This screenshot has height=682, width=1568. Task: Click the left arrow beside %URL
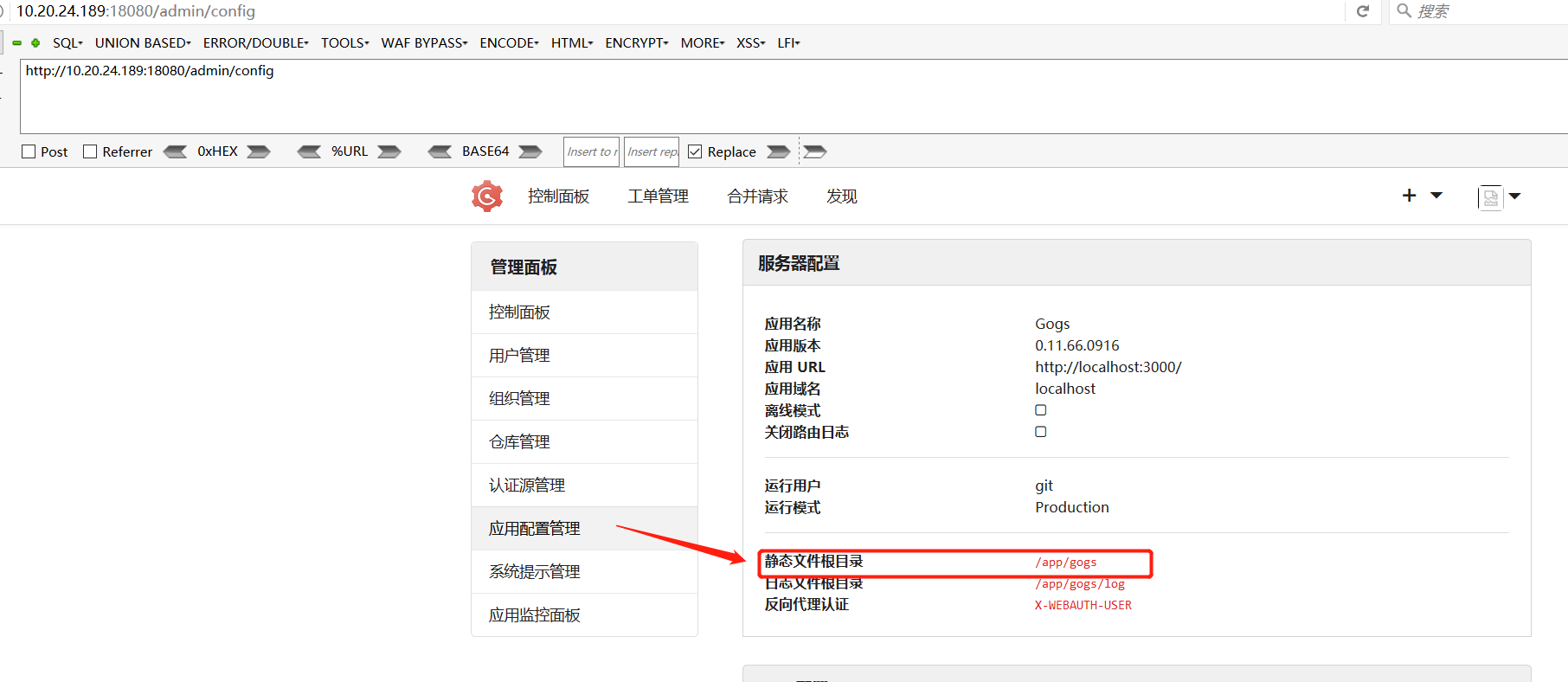tap(309, 151)
